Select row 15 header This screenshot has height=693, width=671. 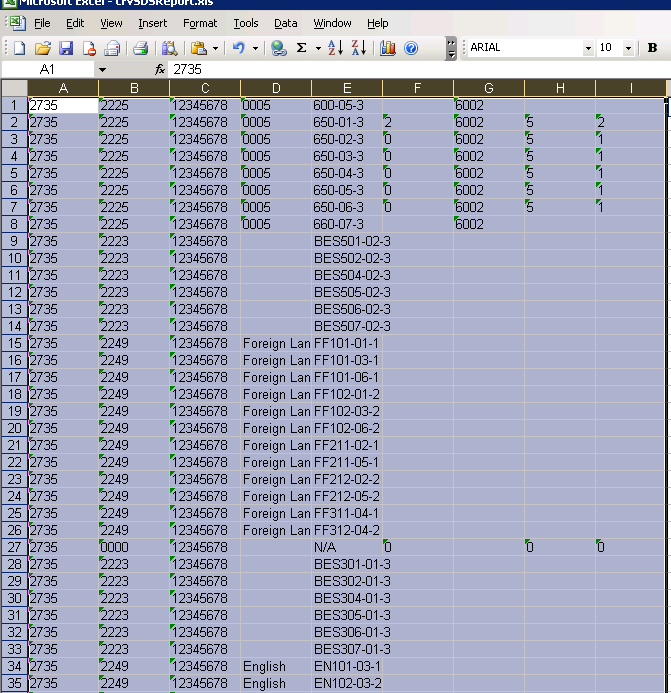click(x=15, y=343)
